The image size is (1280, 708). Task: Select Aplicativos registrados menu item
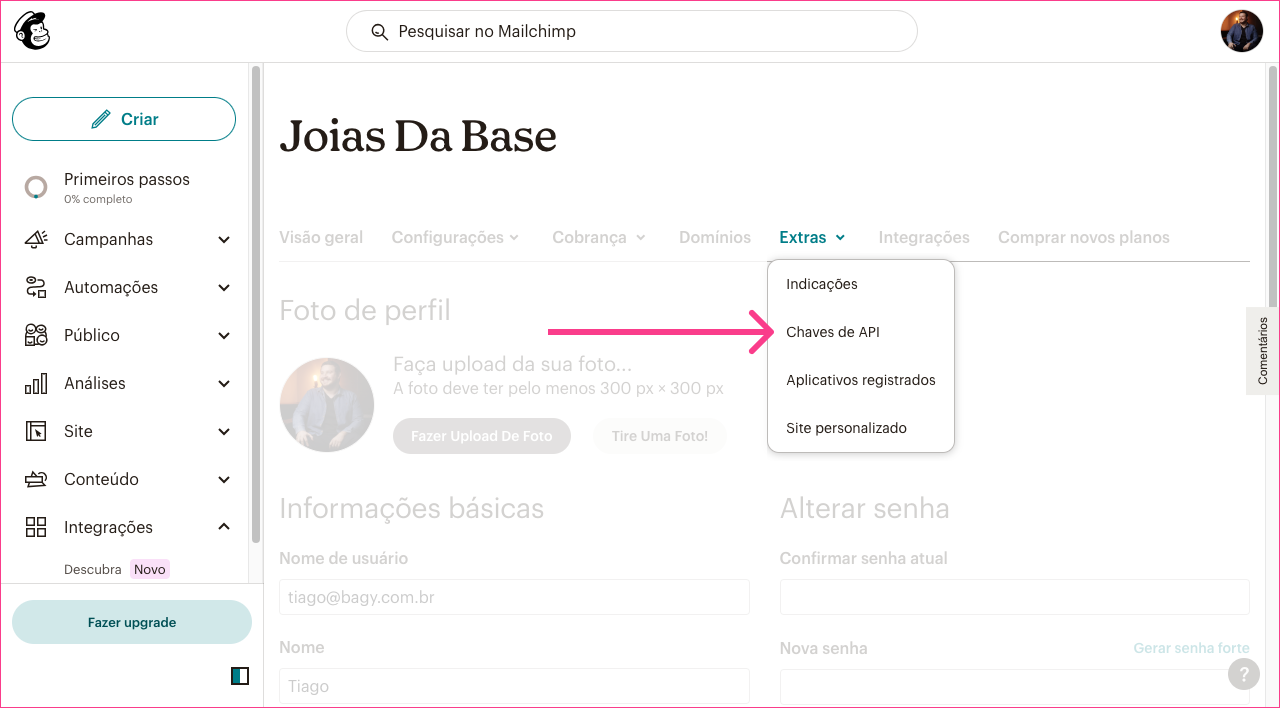[861, 380]
